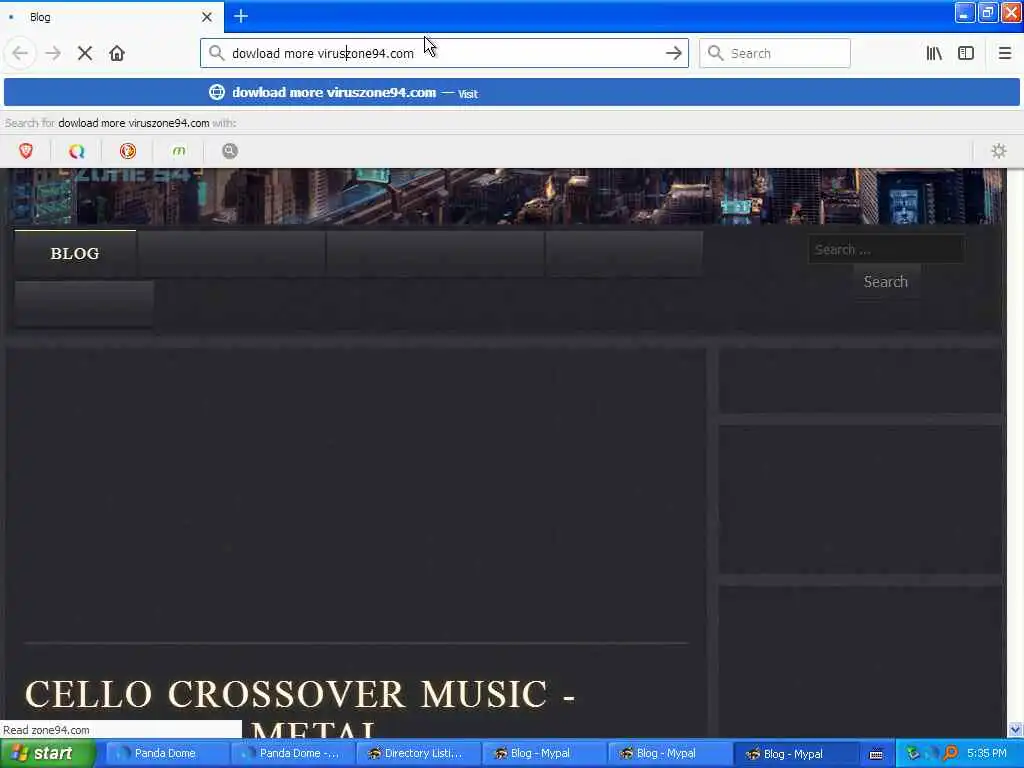This screenshot has width=1024, height=768.
Task: Search with the Brave search engine icon
Action: pos(26,151)
